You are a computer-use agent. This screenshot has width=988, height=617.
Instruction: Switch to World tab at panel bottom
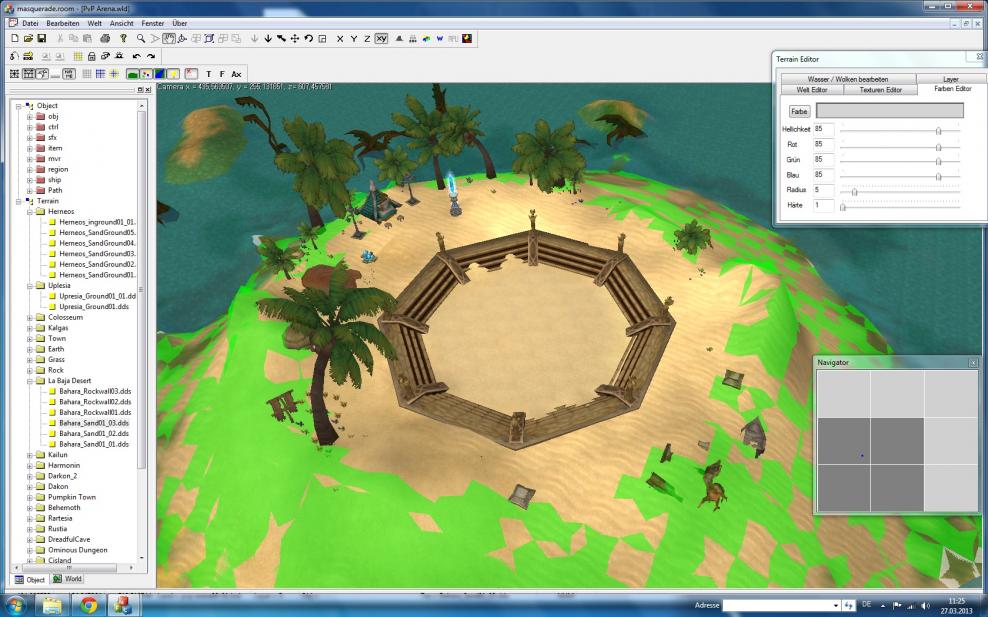click(68, 579)
